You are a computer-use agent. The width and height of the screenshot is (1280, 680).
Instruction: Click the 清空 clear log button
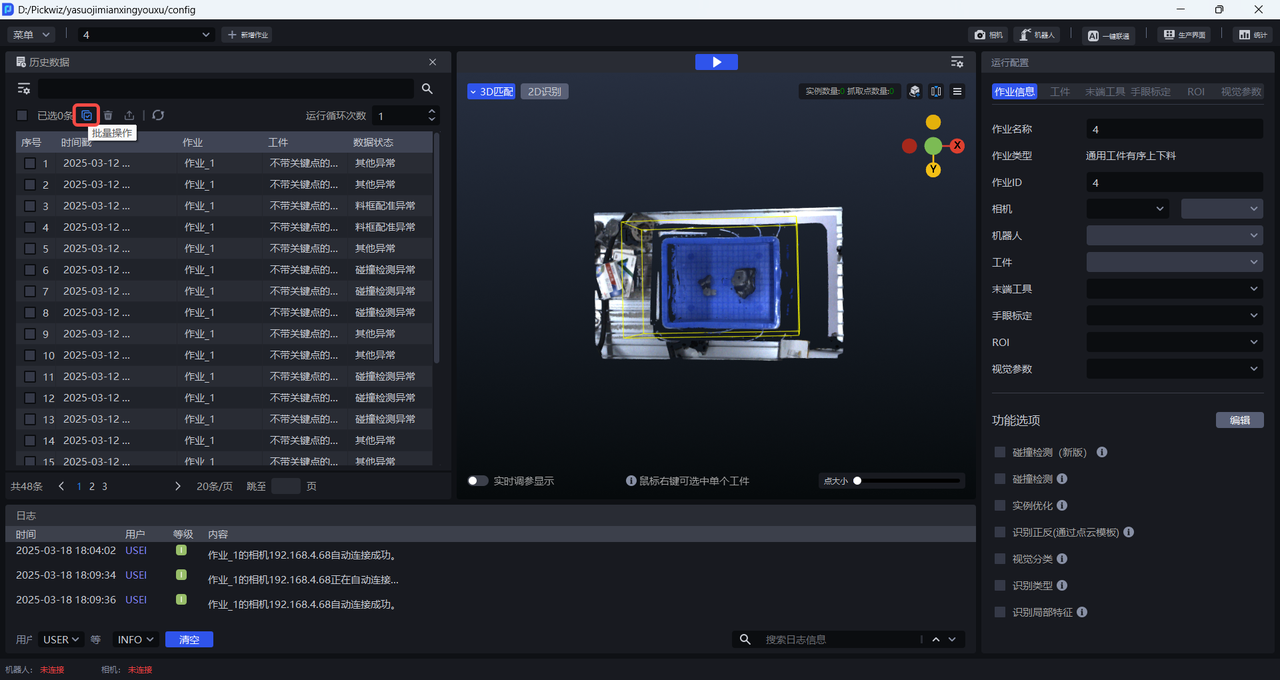[189, 640]
